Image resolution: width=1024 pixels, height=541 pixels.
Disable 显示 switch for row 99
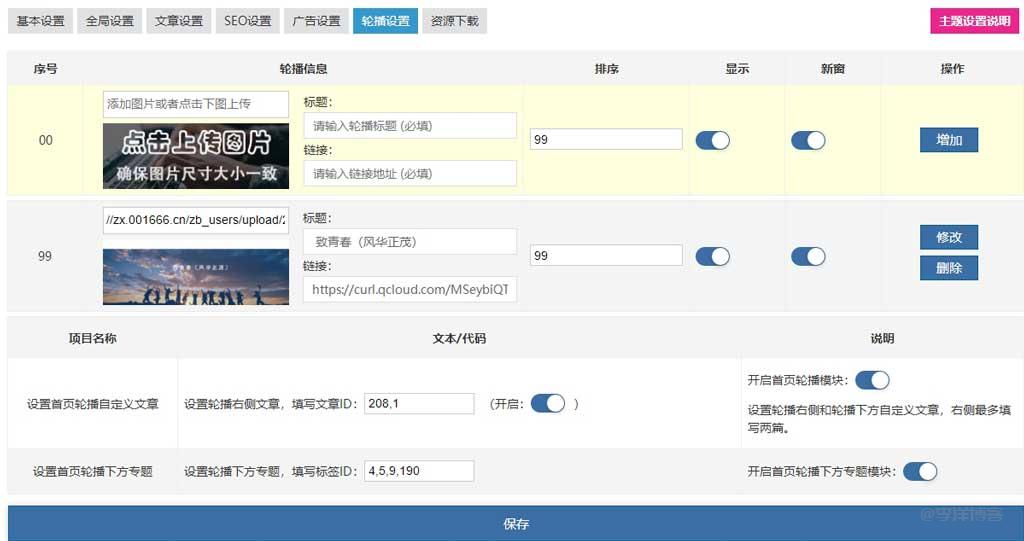[713, 256]
